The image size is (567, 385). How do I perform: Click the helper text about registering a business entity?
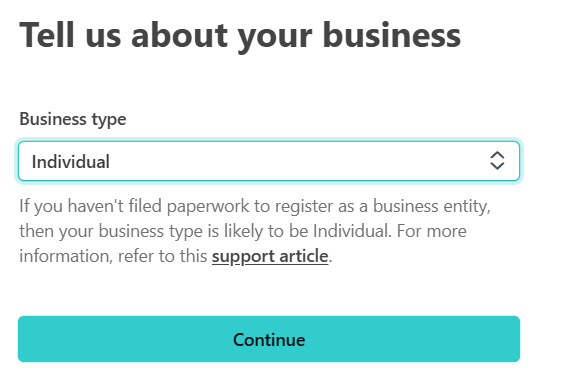click(255, 231)
